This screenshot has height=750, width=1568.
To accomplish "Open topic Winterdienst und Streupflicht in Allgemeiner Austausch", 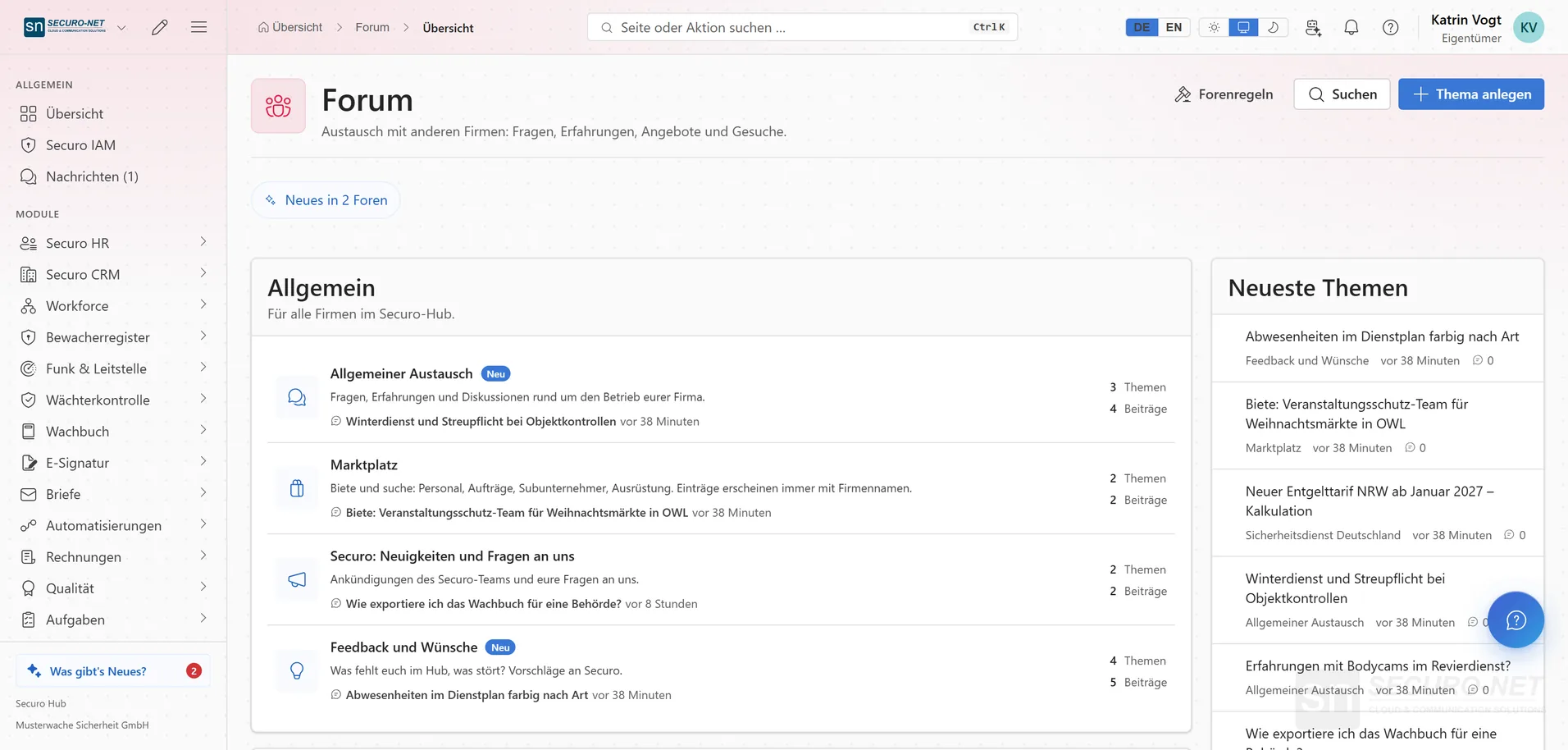I will tap(481, 422).
